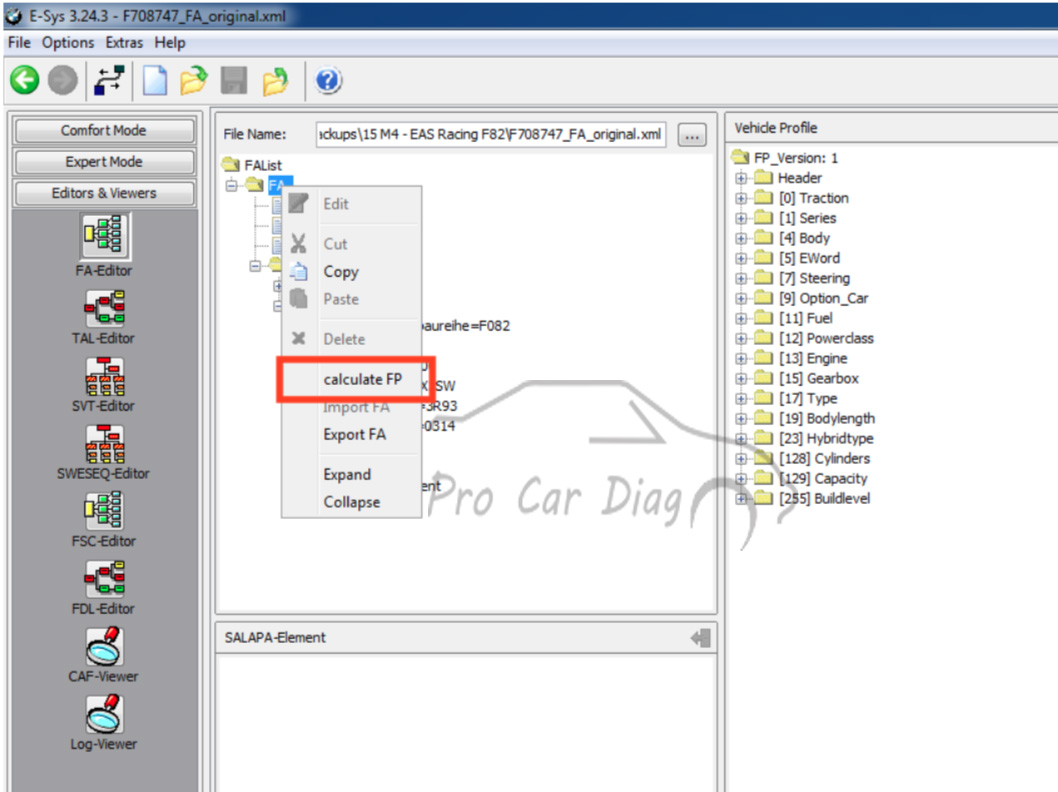The width and height of the screenshot is (1058, 792).
Task: Open the Options menu
Action: [67, 43]
